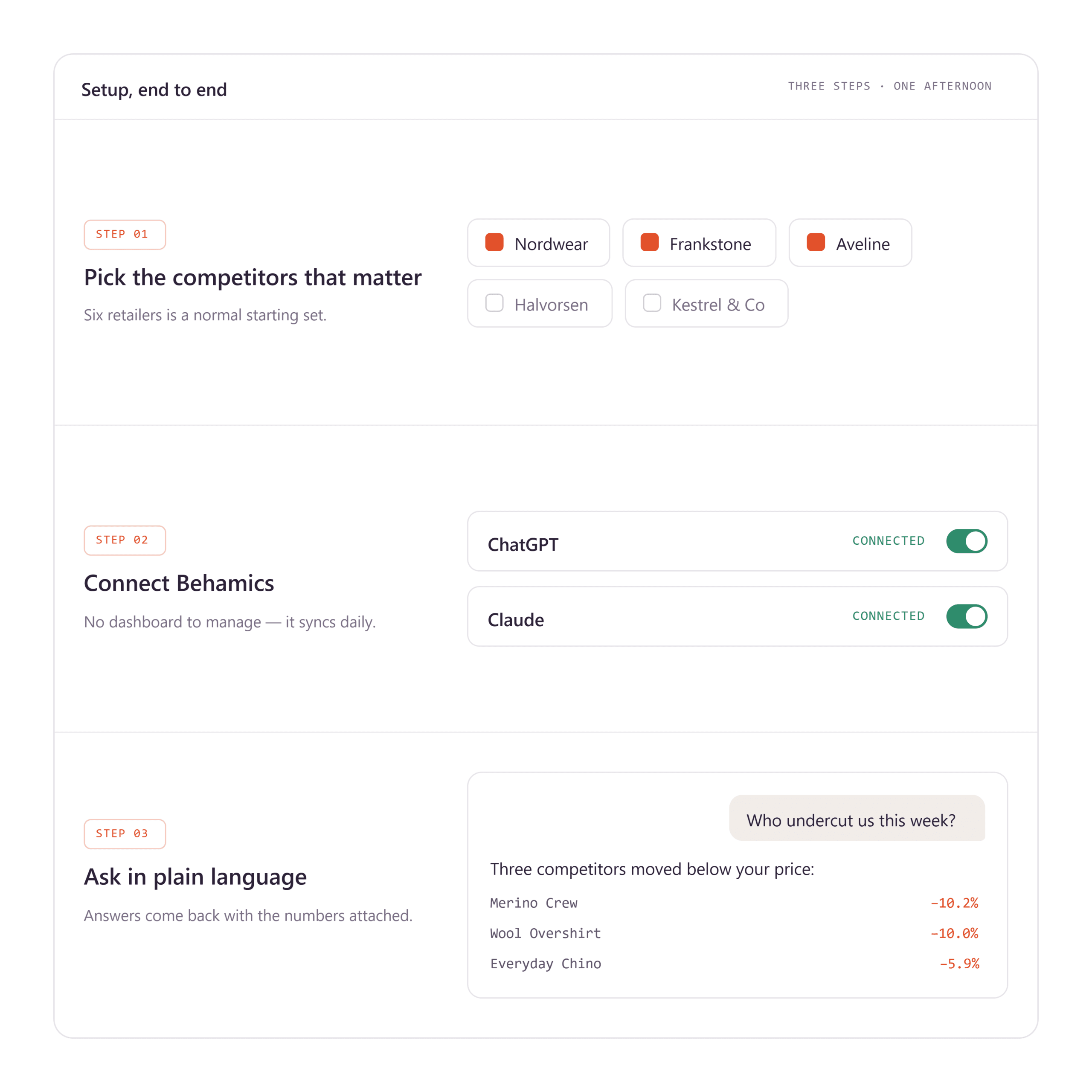Disable the Claude connected switch

967,616
